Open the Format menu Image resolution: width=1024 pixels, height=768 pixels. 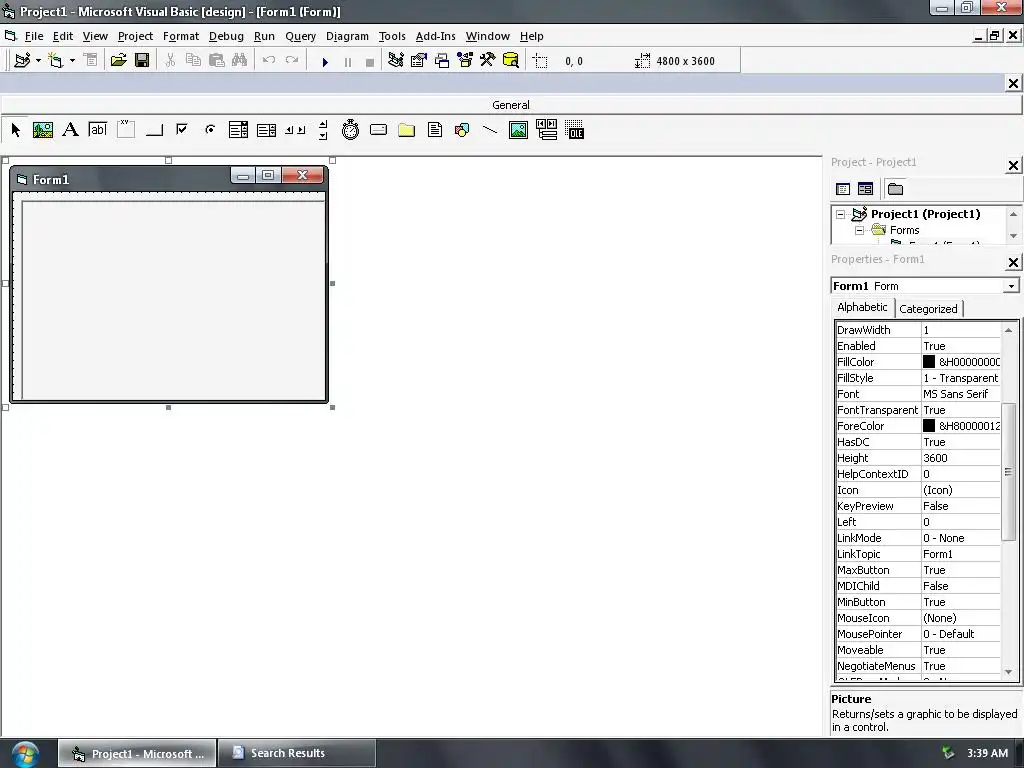click(x=181, y=37)
